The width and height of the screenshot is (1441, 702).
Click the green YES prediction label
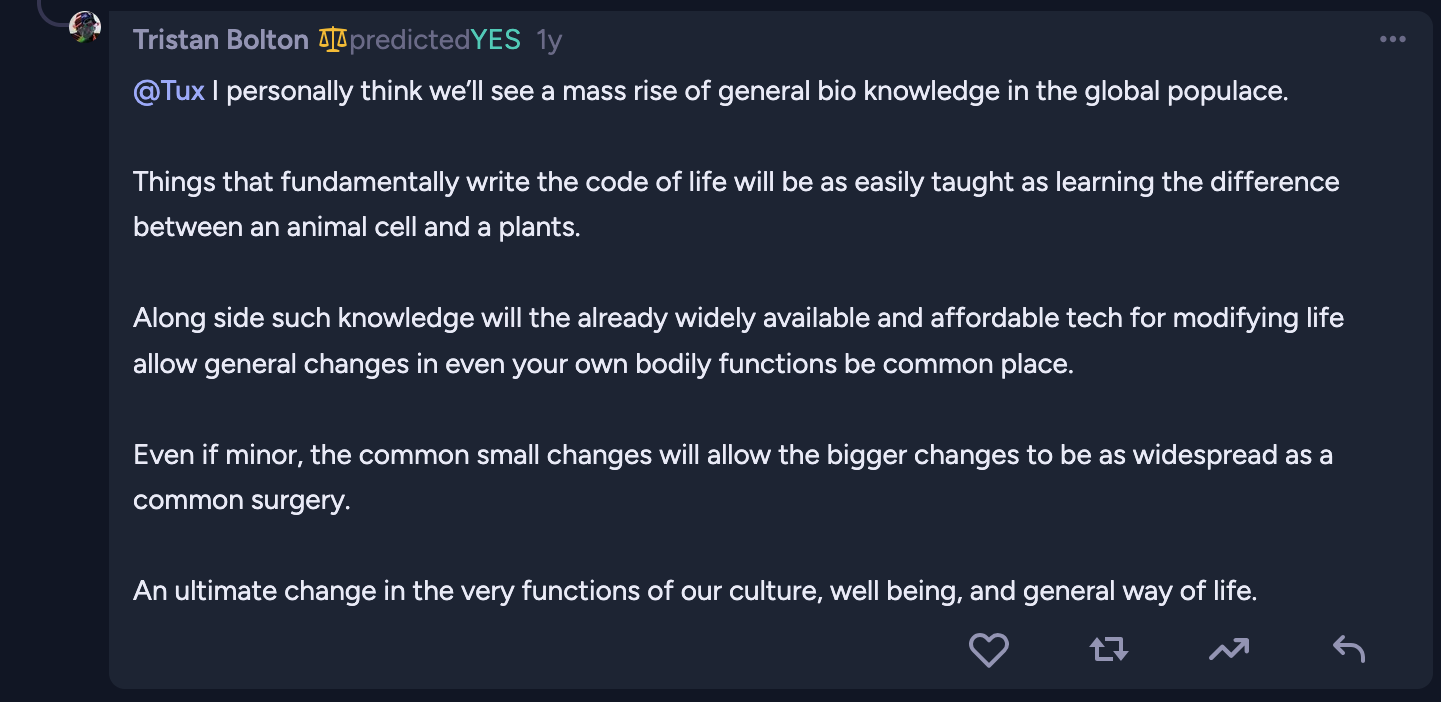click(496, 40)
